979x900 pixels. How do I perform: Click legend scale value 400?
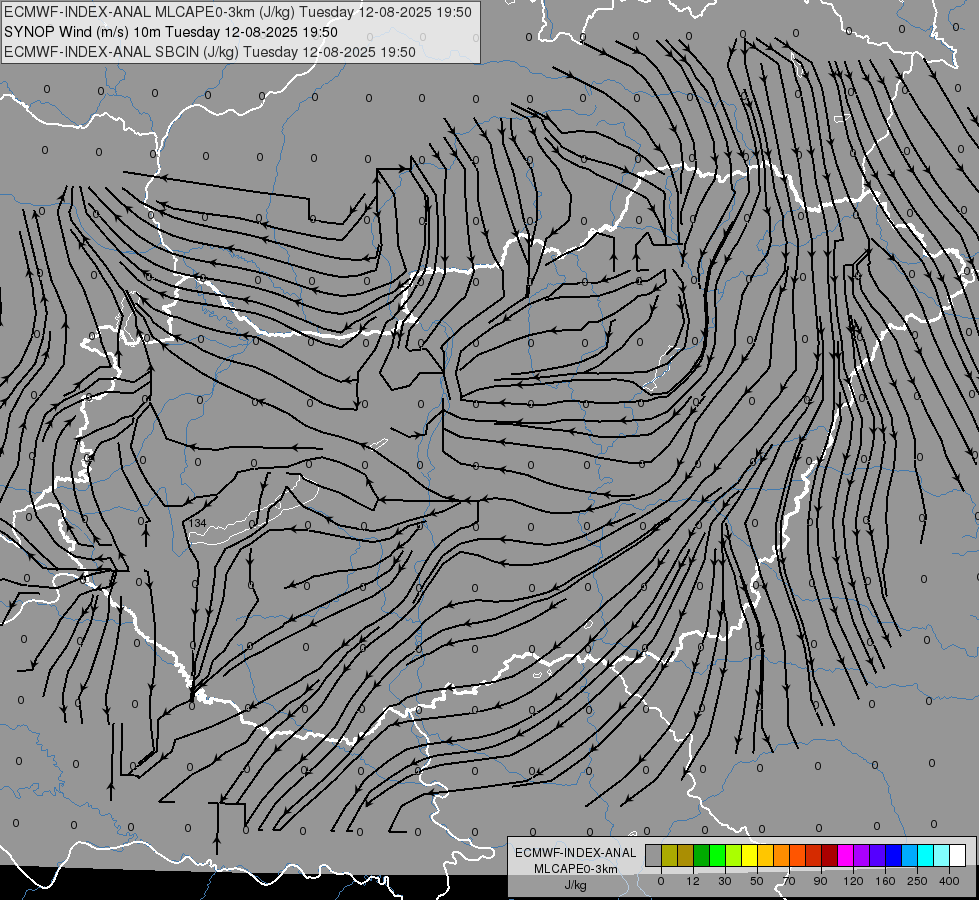point(949,881)
